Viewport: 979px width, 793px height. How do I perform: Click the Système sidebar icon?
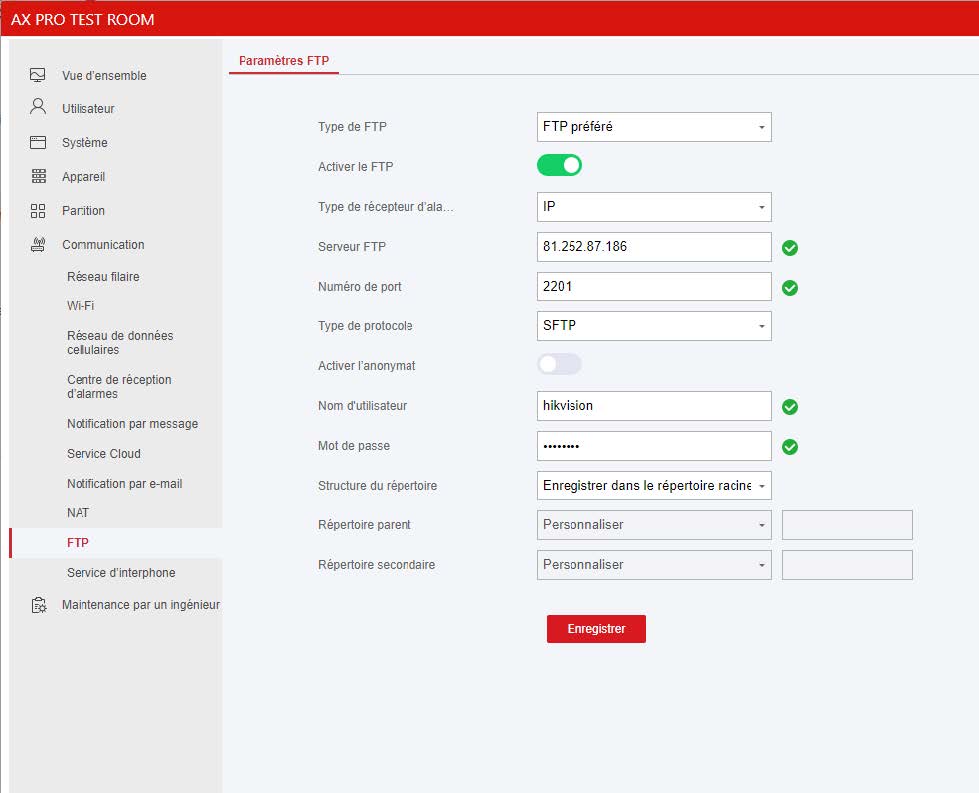(37, 142)
